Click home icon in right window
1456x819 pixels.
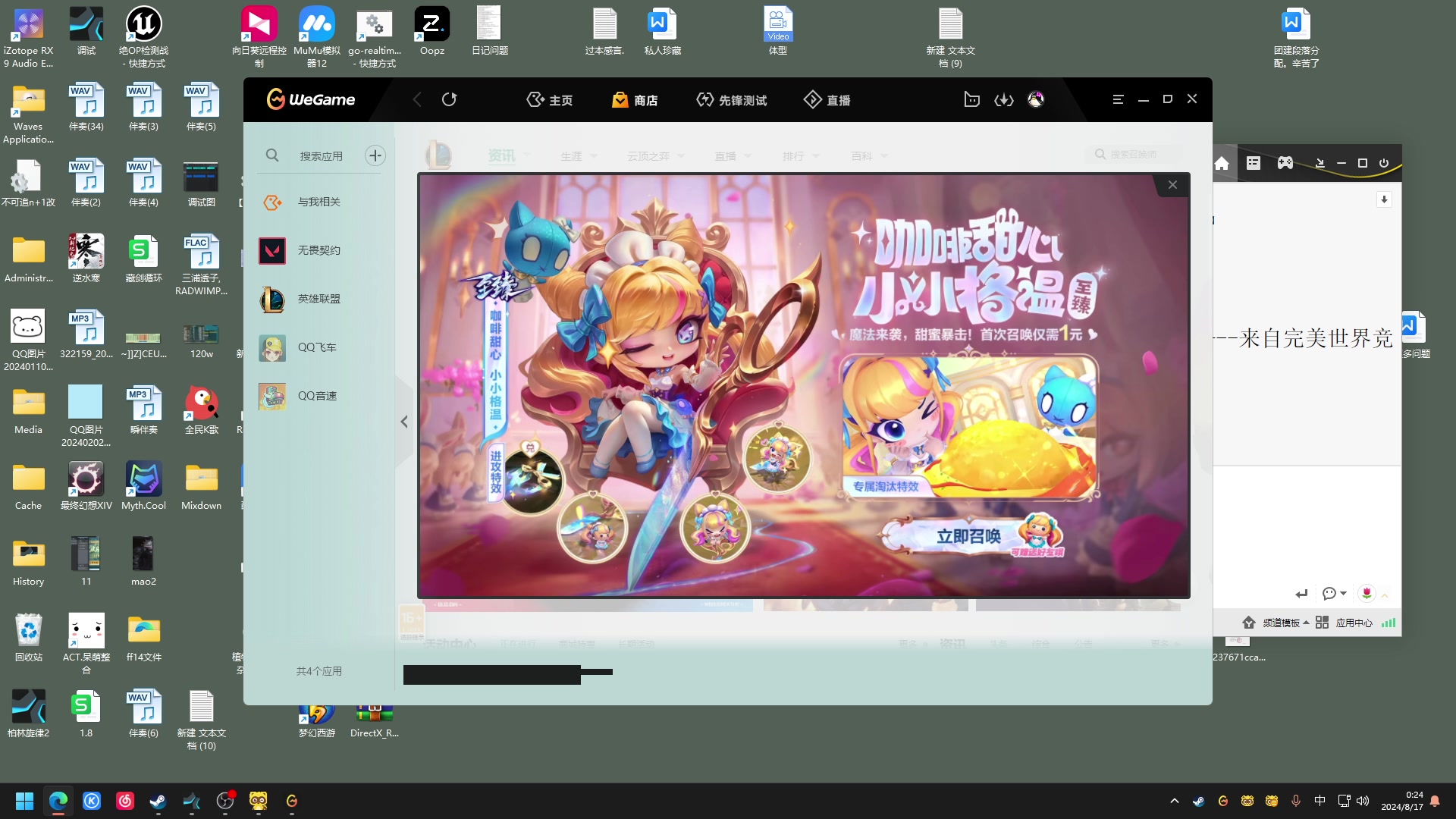pyautogui.click(x=1221, y=163)
